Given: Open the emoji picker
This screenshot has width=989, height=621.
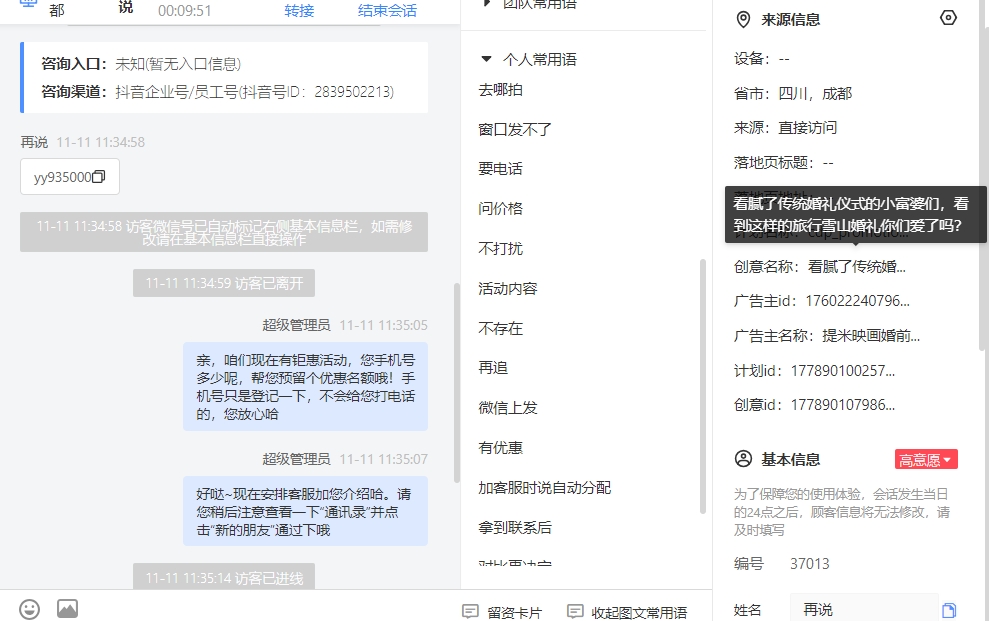Looking at the screenshot, I should (x=30, y=609).
